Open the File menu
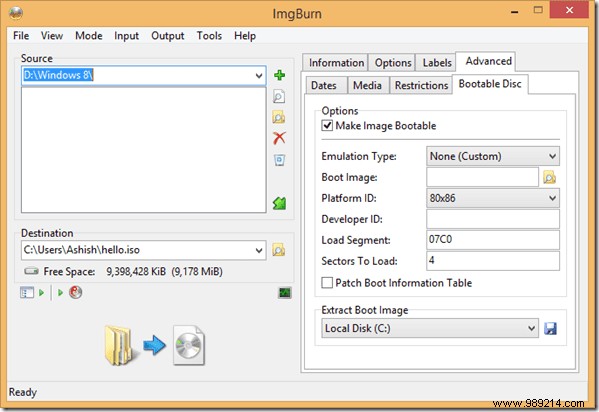Image resolution: width=599 pixels, height=412 pixels. tap(21, 36)
